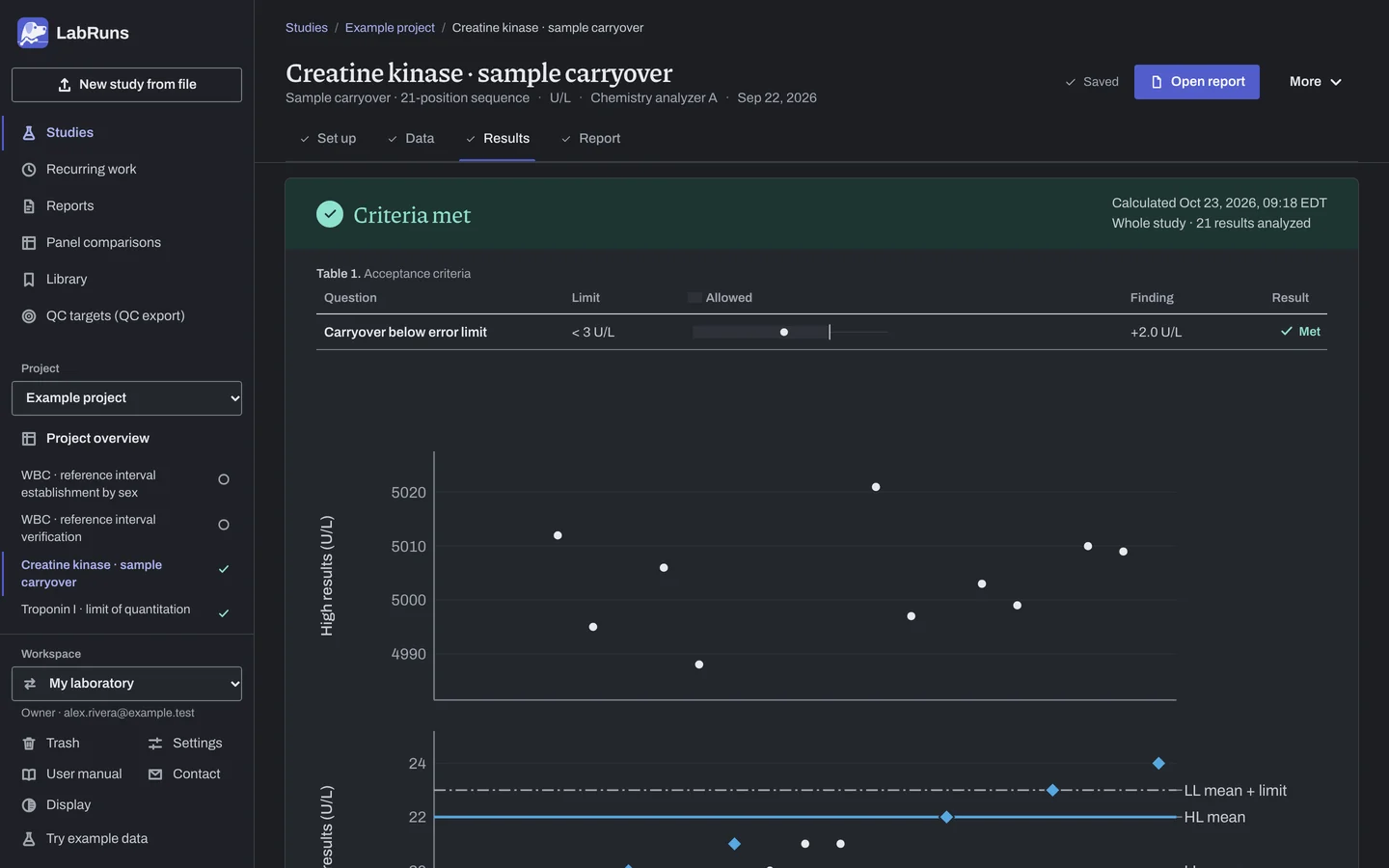Open the My laboratory workspace dropdown
Viewport: 1389px width, 868px height.
pos(126,684)
